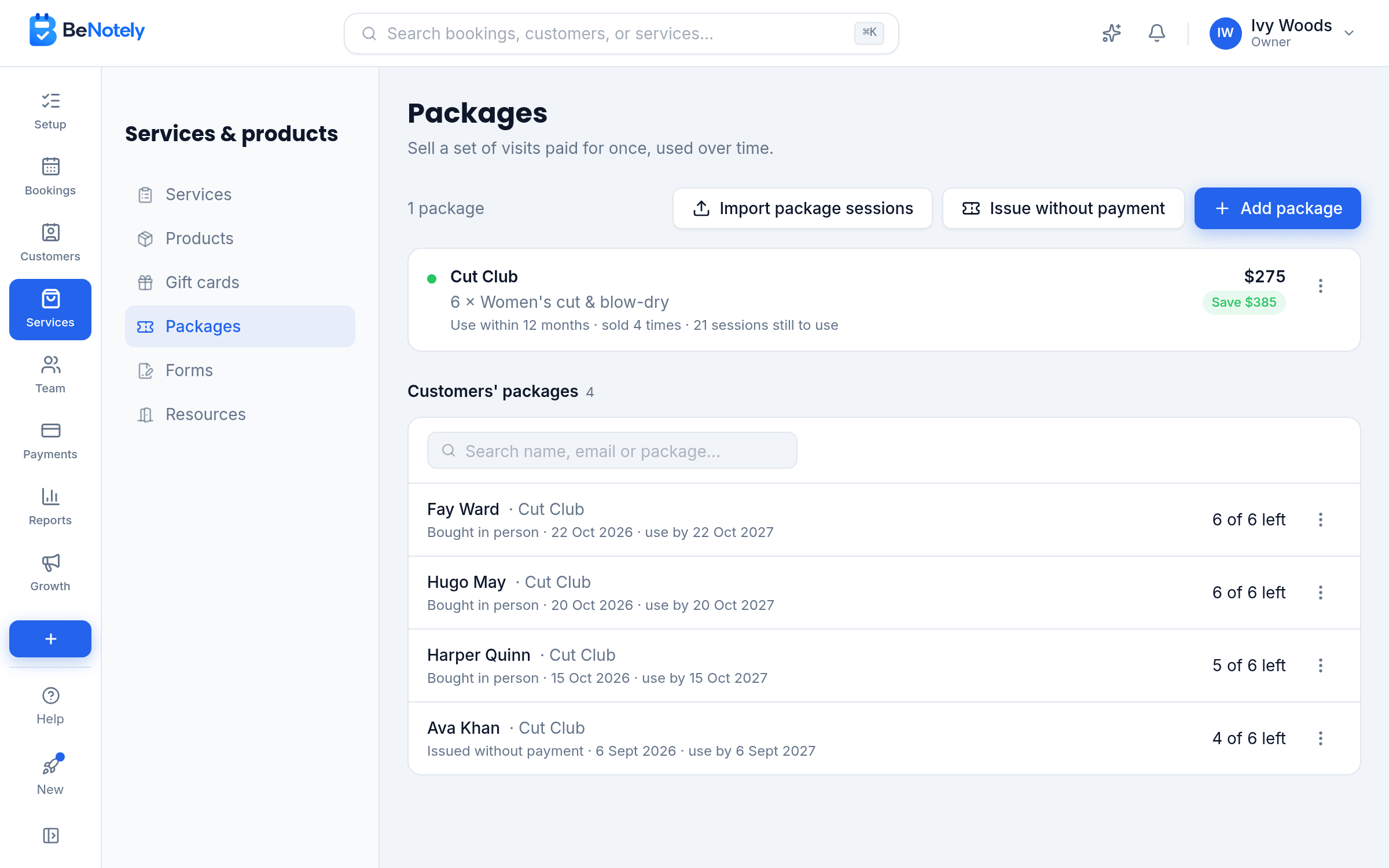Select the Packages menu item

[240, 326]
